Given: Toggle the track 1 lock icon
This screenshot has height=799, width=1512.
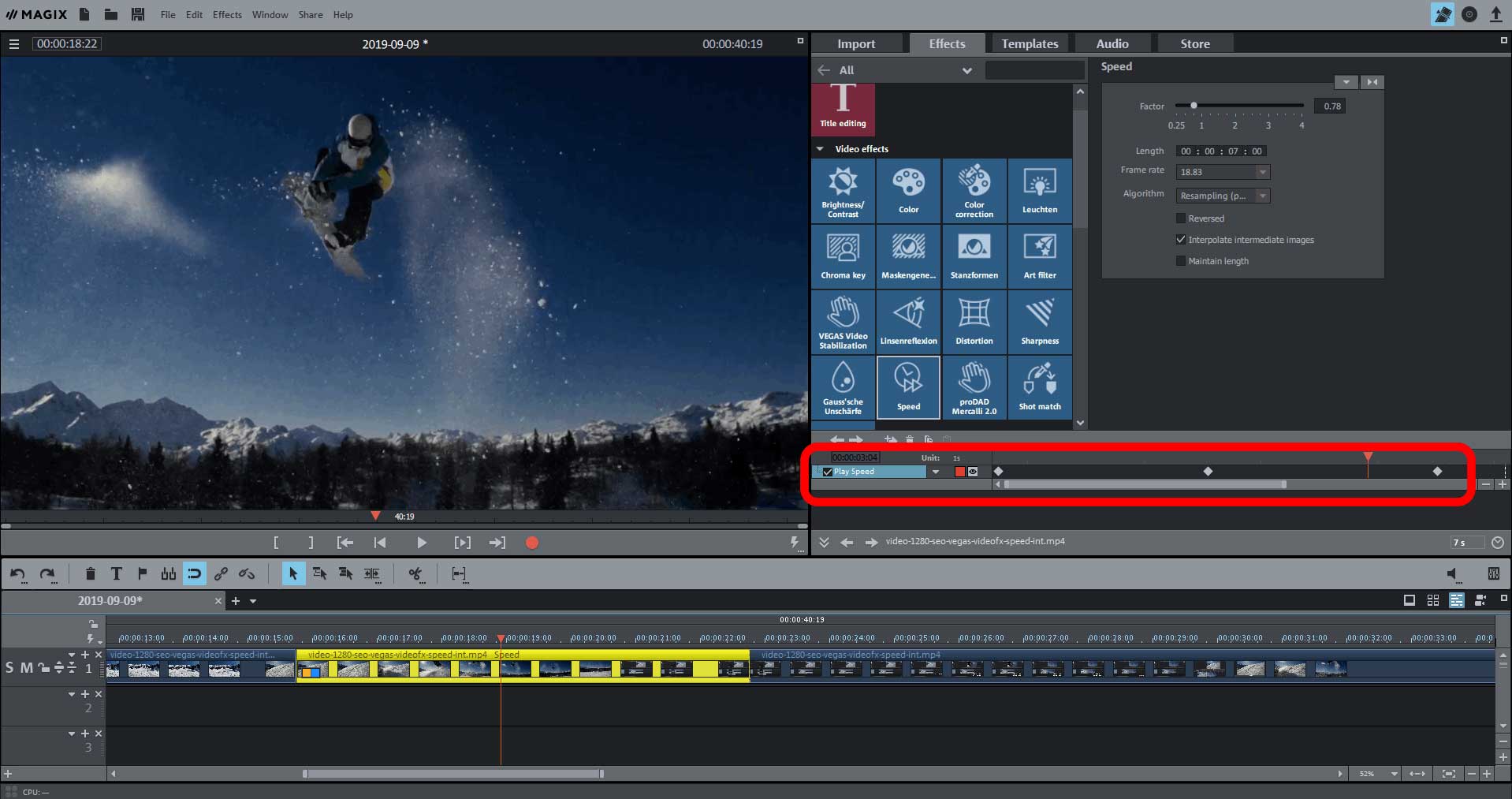Looking at the screenshot, I should point(44,668).
